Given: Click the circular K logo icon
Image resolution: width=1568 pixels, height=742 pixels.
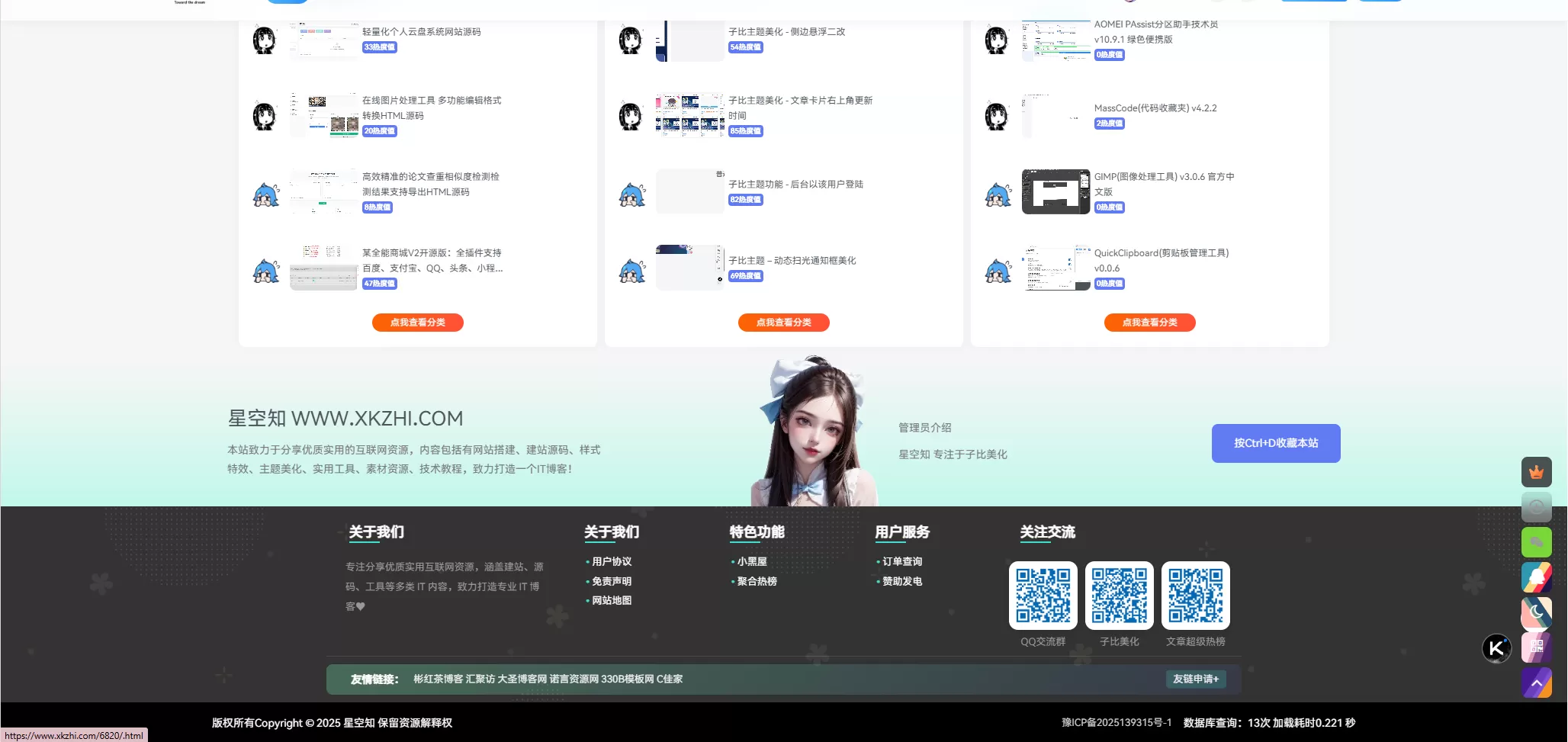Looking at the screenshot, I should (x=1496, y=647).
